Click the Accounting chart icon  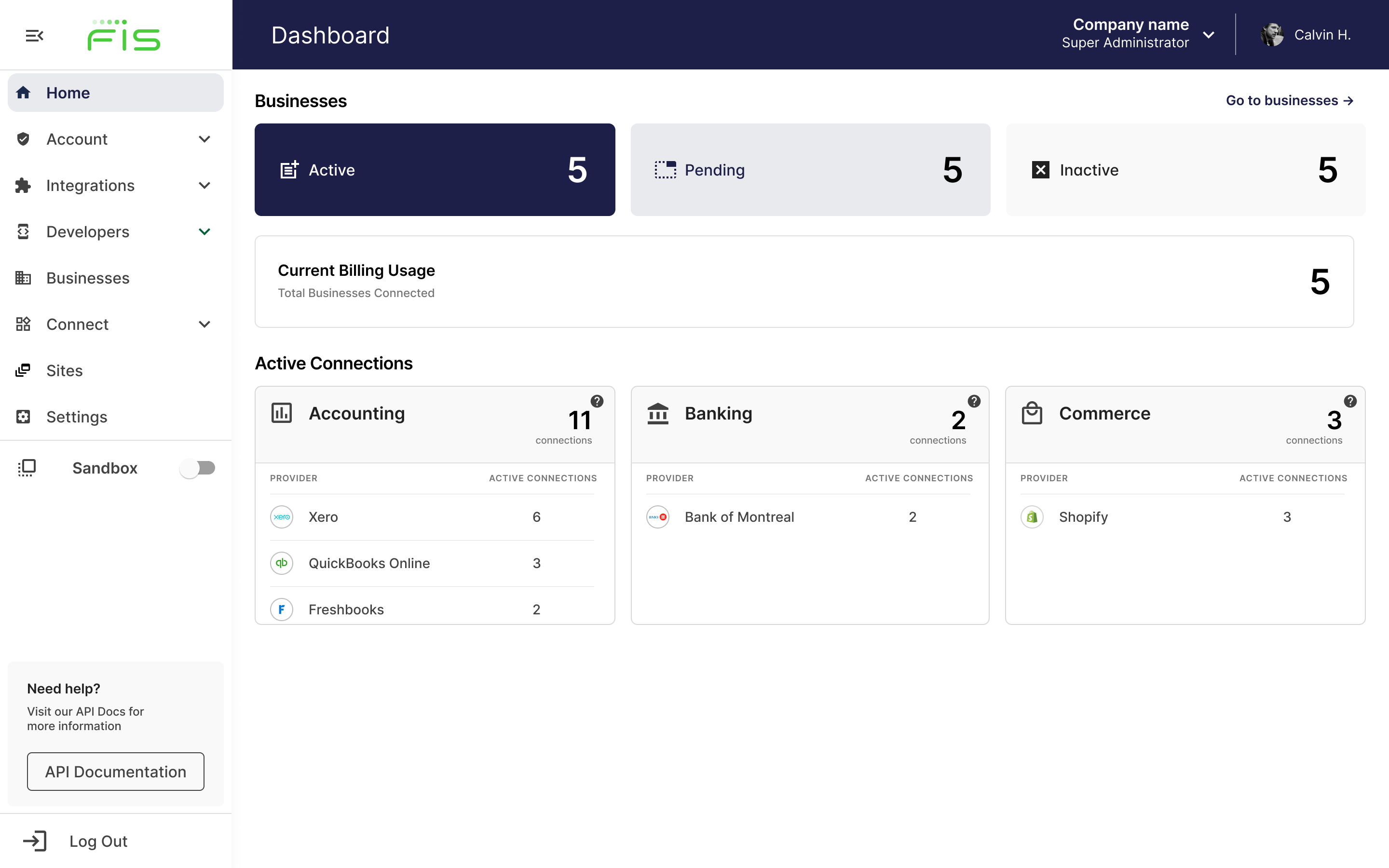(281, 413)
